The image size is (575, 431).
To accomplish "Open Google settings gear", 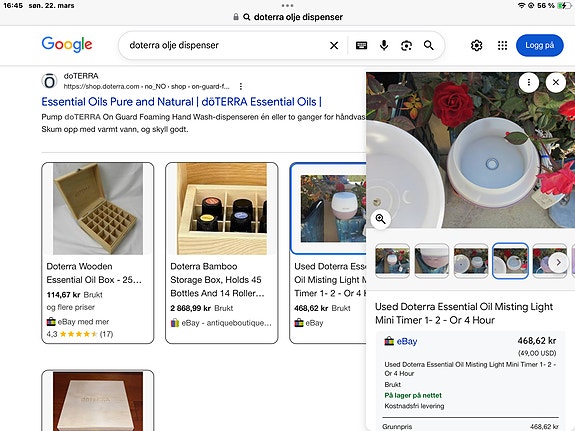I will click(x=476, y=45).
